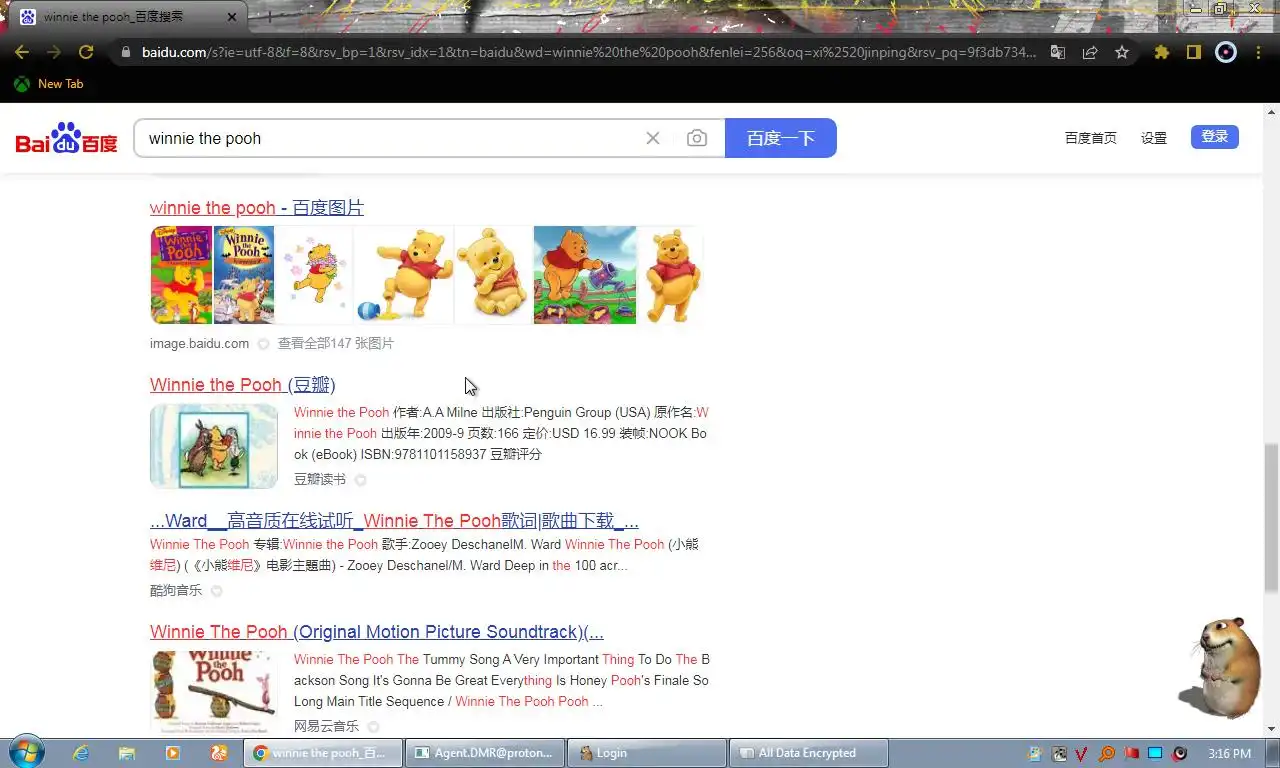Switch to All Data Encrypted window
The image size is (1280, 768).
tap(809, 753)
